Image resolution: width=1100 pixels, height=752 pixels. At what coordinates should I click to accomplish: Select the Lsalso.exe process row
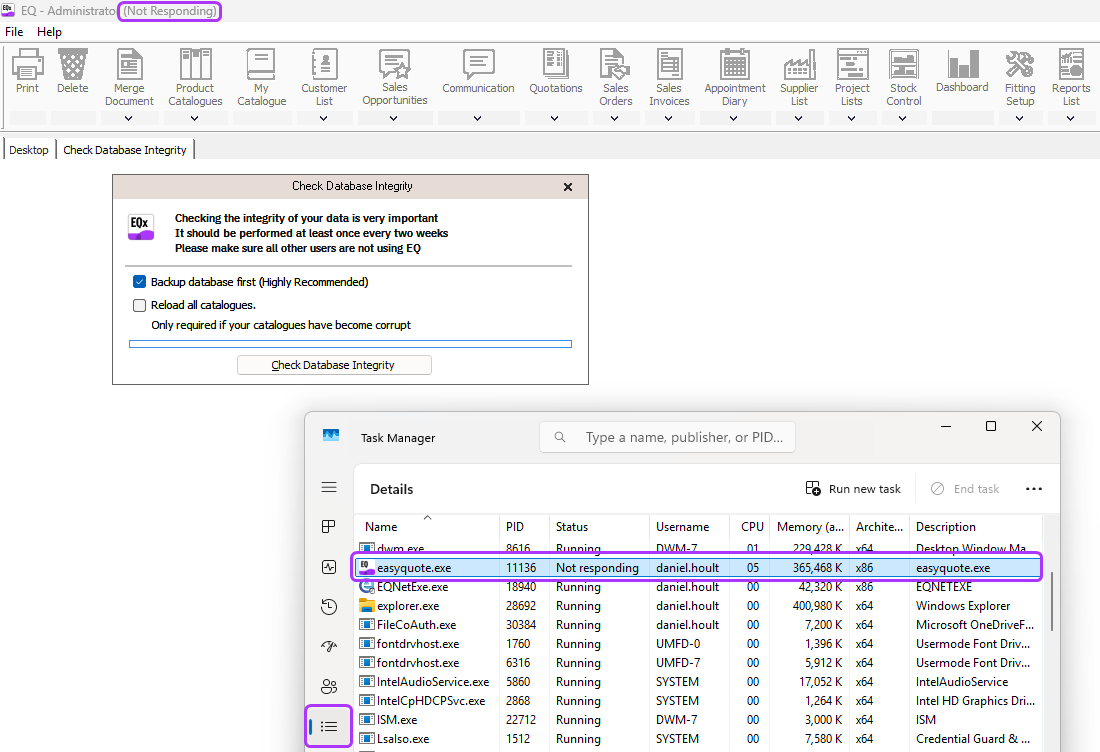[697, 738]
